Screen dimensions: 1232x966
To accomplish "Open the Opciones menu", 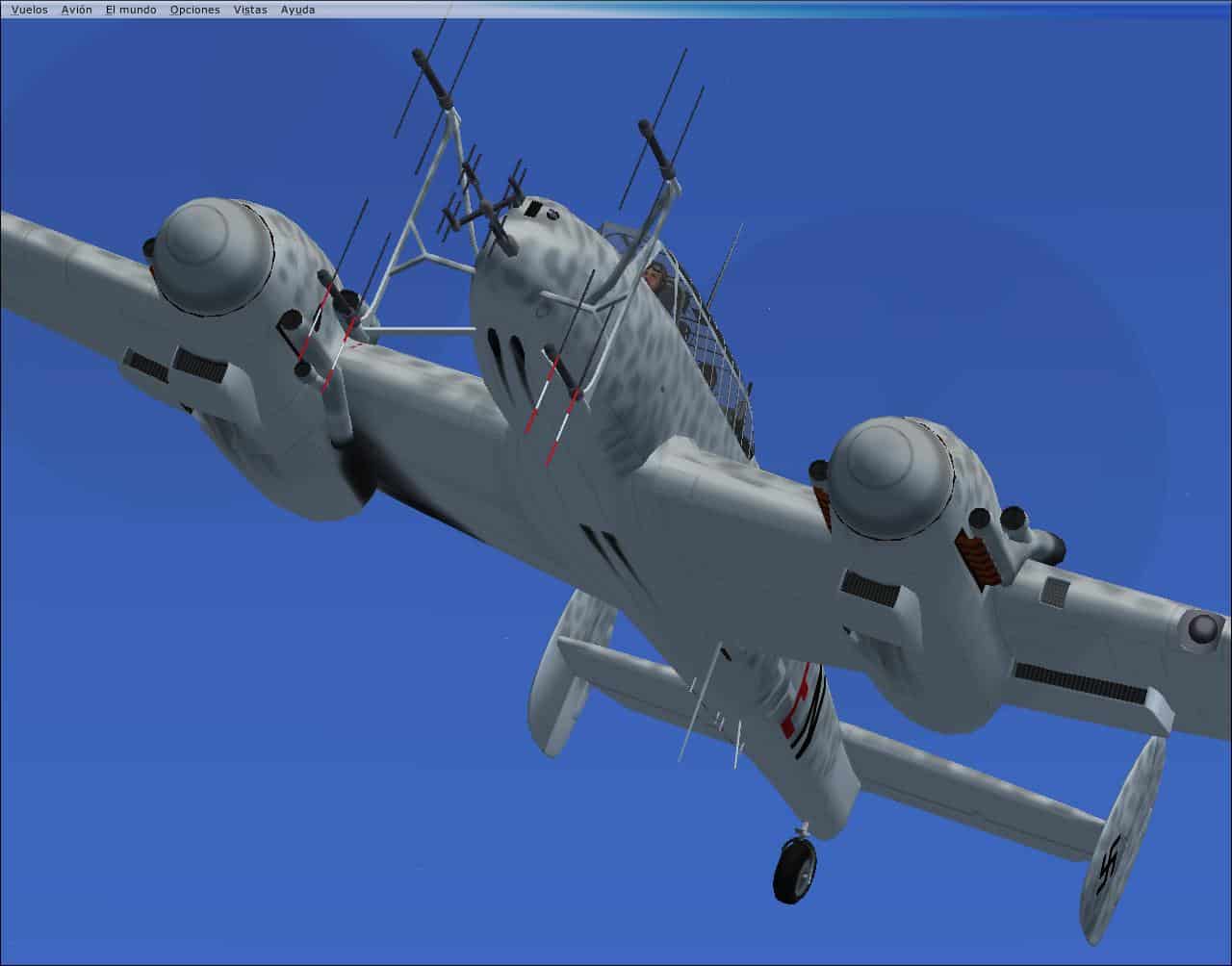I will pyautogui.click(x=194, y=10).
